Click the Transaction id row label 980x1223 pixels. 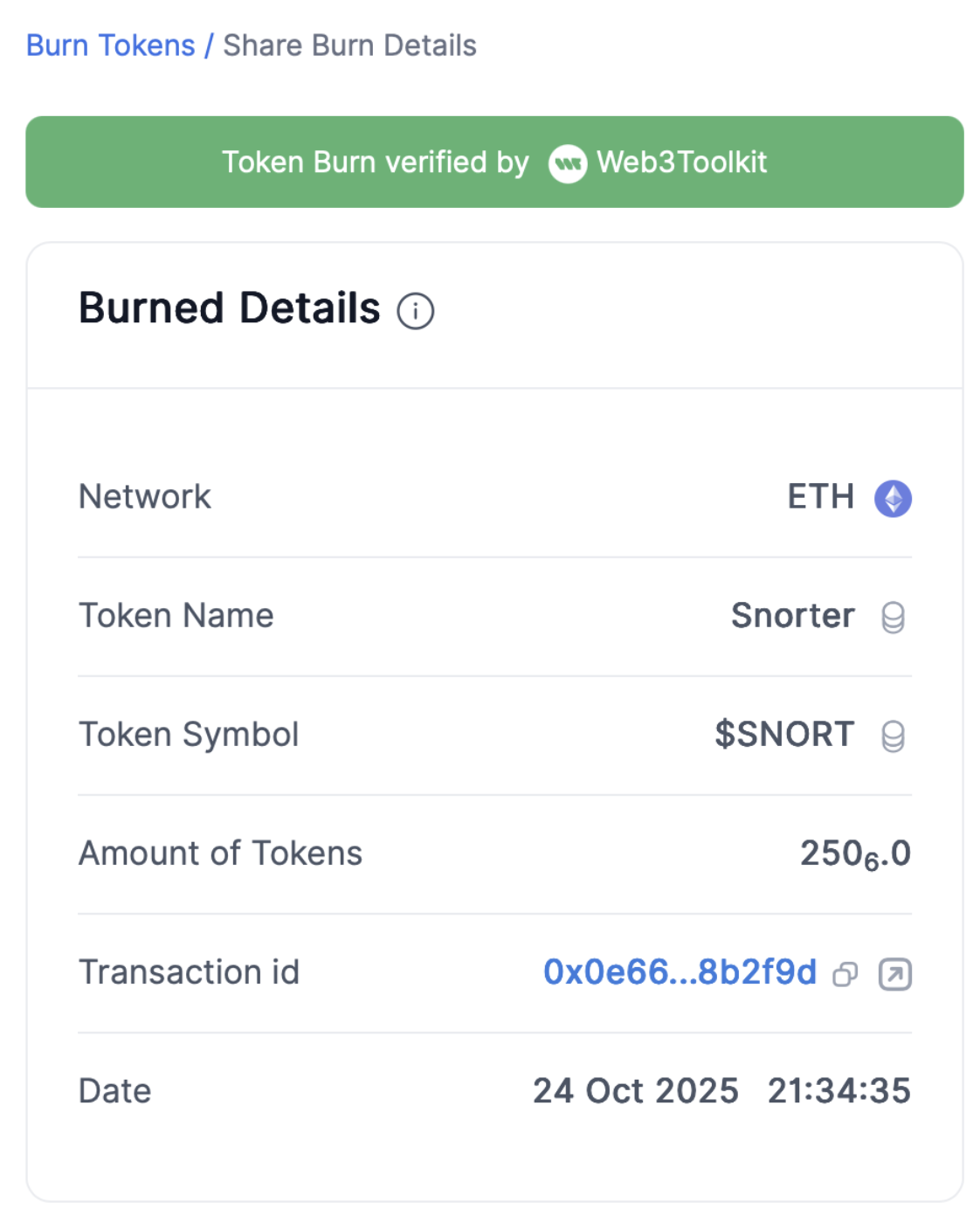point(189,972)
